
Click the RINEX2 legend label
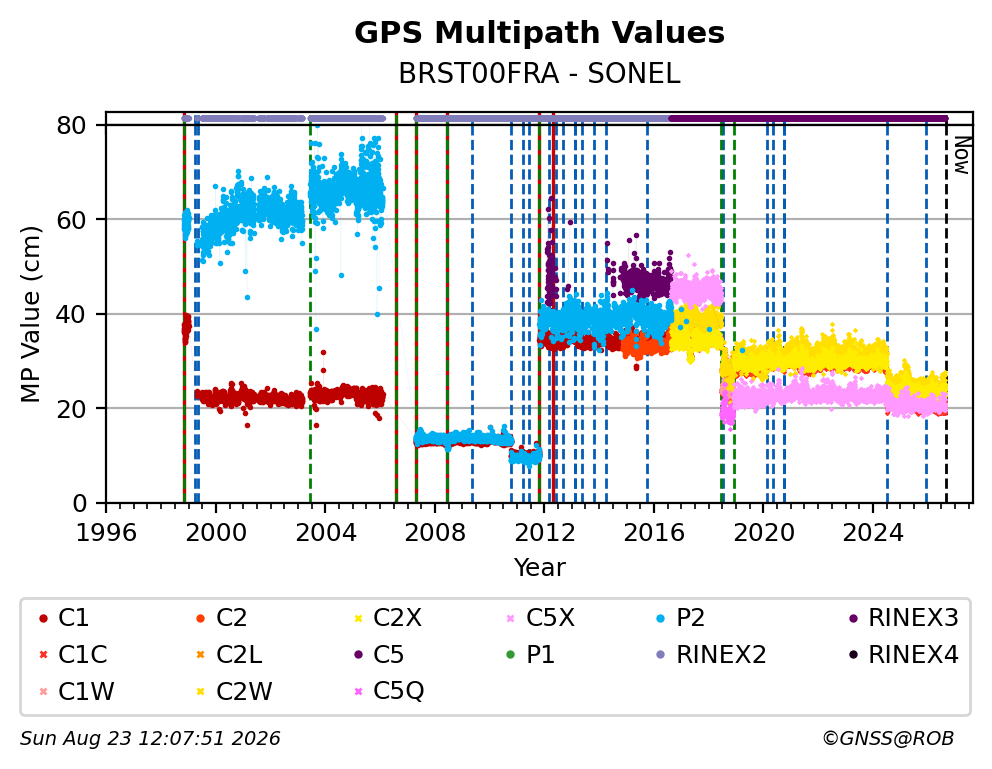tap(721, 655)
